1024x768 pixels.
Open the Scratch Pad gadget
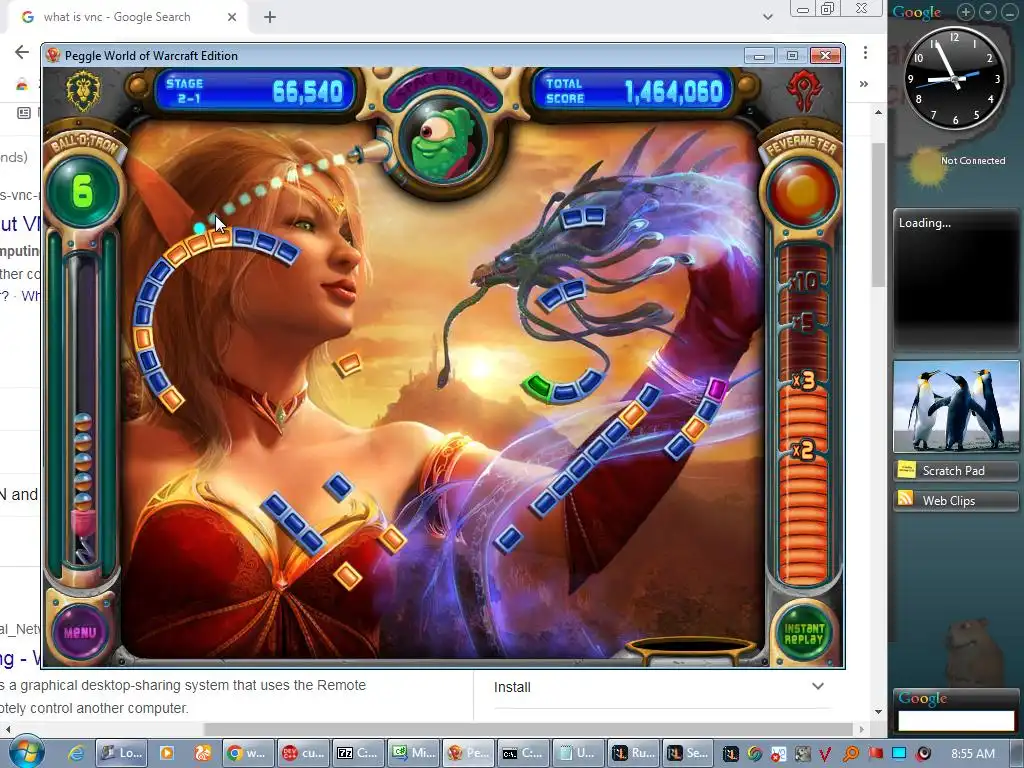956,470
